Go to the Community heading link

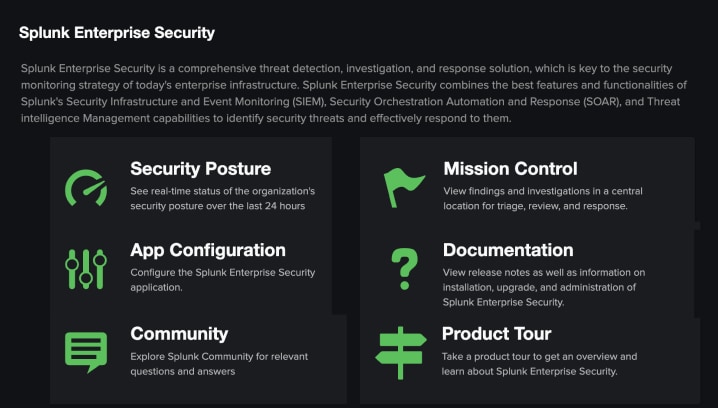179,333
